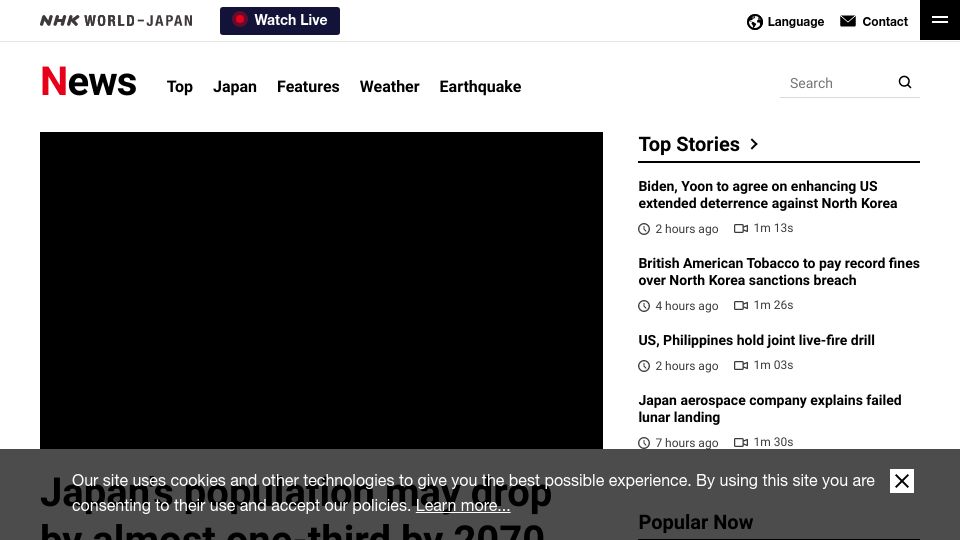Click the Learn more cookie policy link
Viewport: 960px width, 540px height.
click(463, 506)
